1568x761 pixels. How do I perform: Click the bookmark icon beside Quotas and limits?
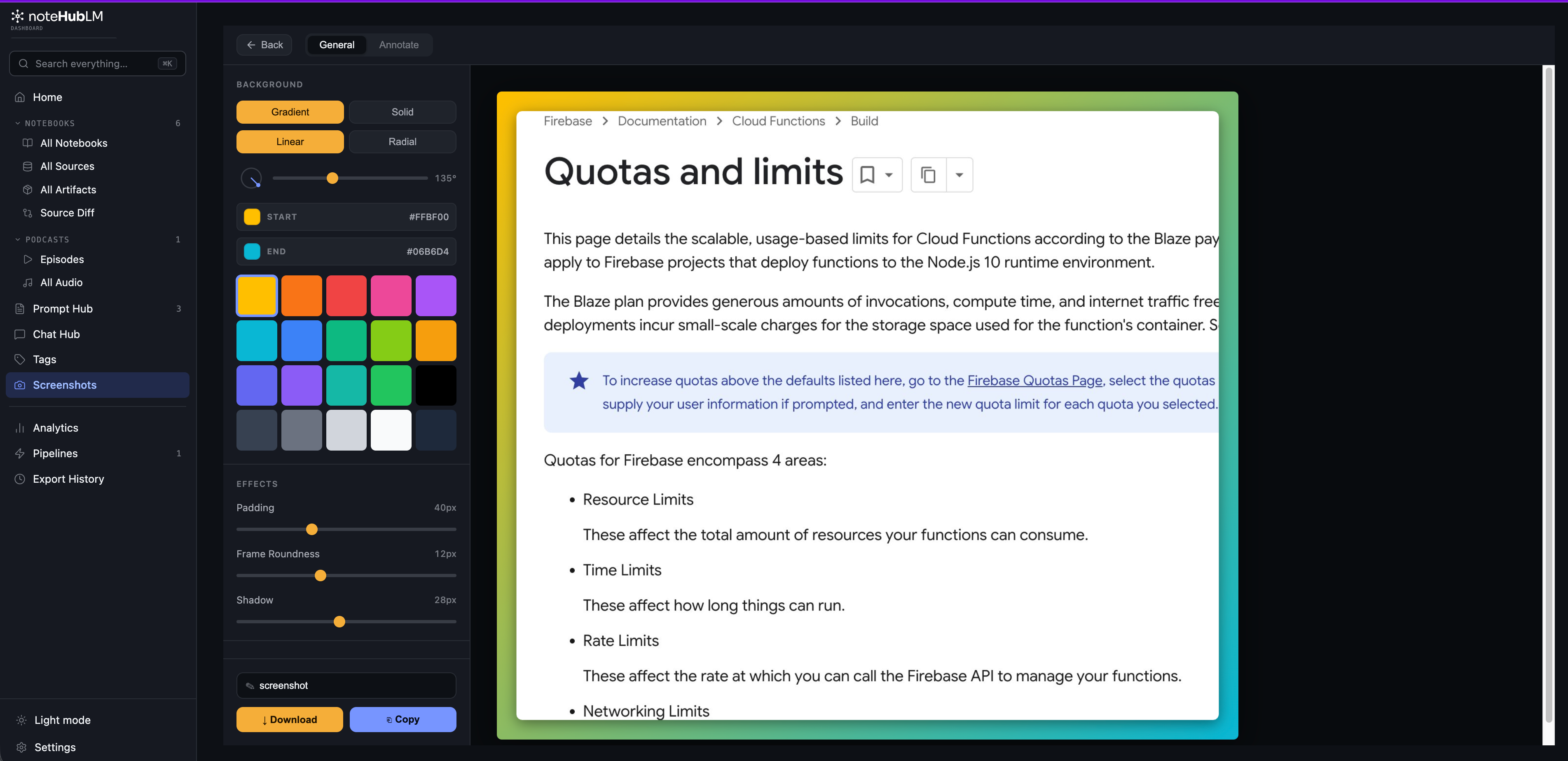867,175
